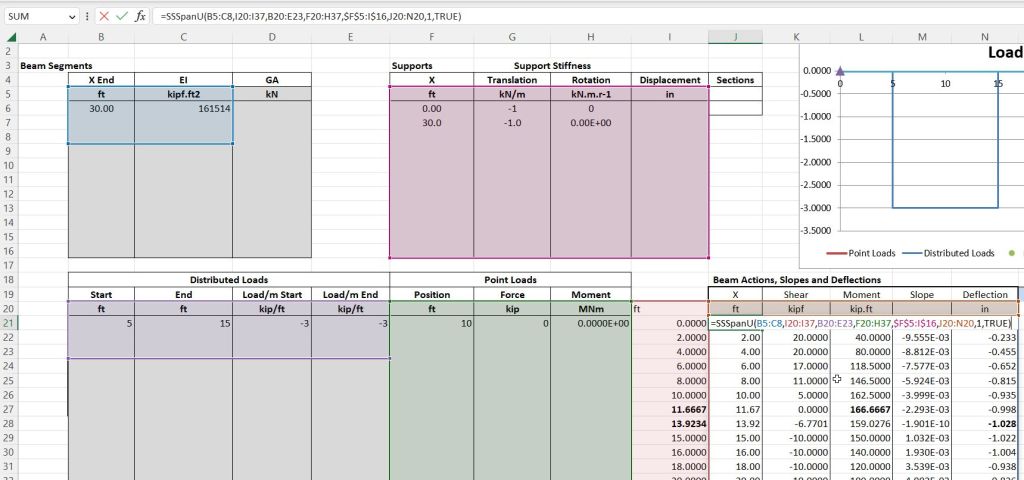
Task: Click the distributed load Start cell with 5
Action: pyautogui.click(x=101, y=324)
